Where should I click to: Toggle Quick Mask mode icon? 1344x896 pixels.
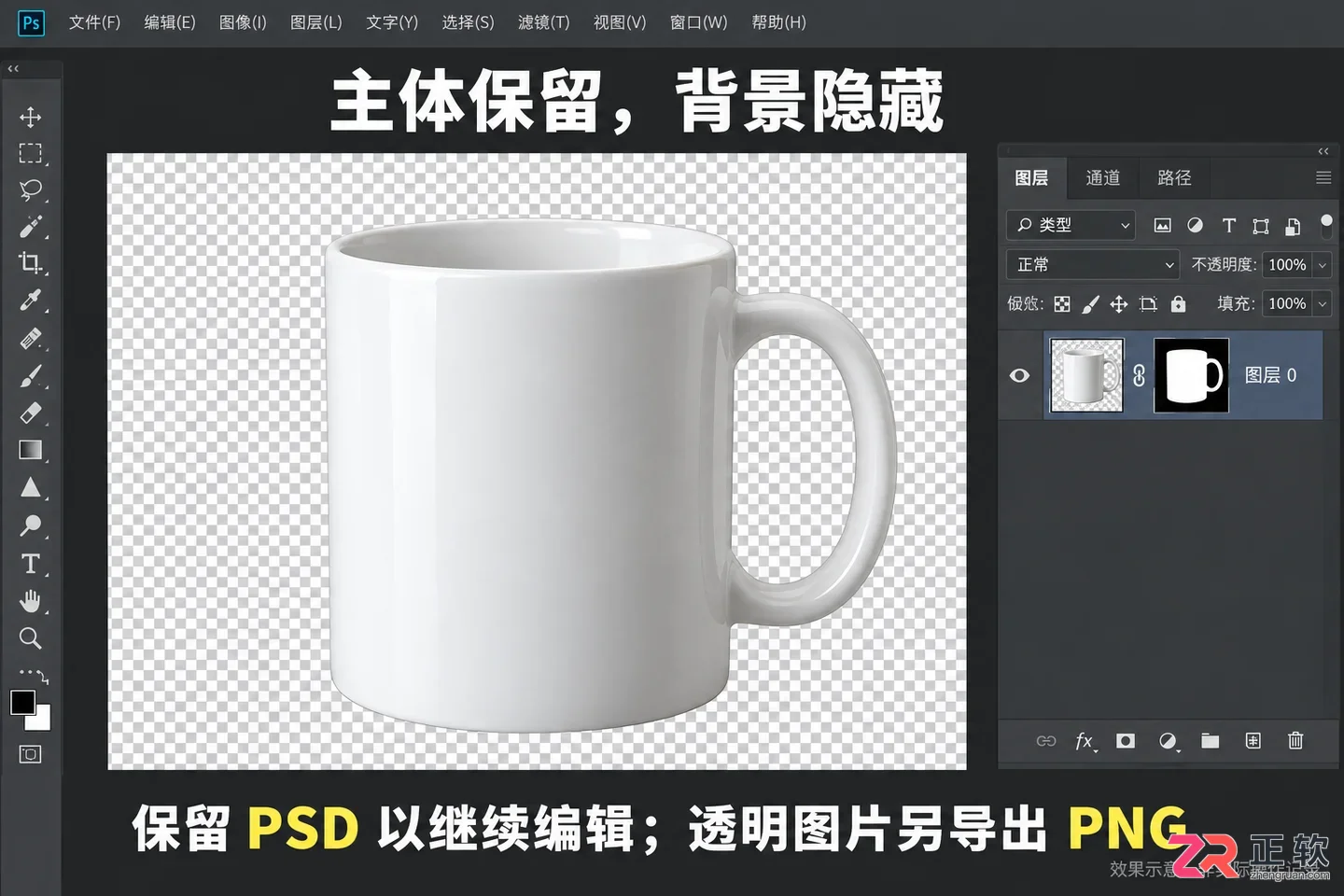tap(30, 754)
